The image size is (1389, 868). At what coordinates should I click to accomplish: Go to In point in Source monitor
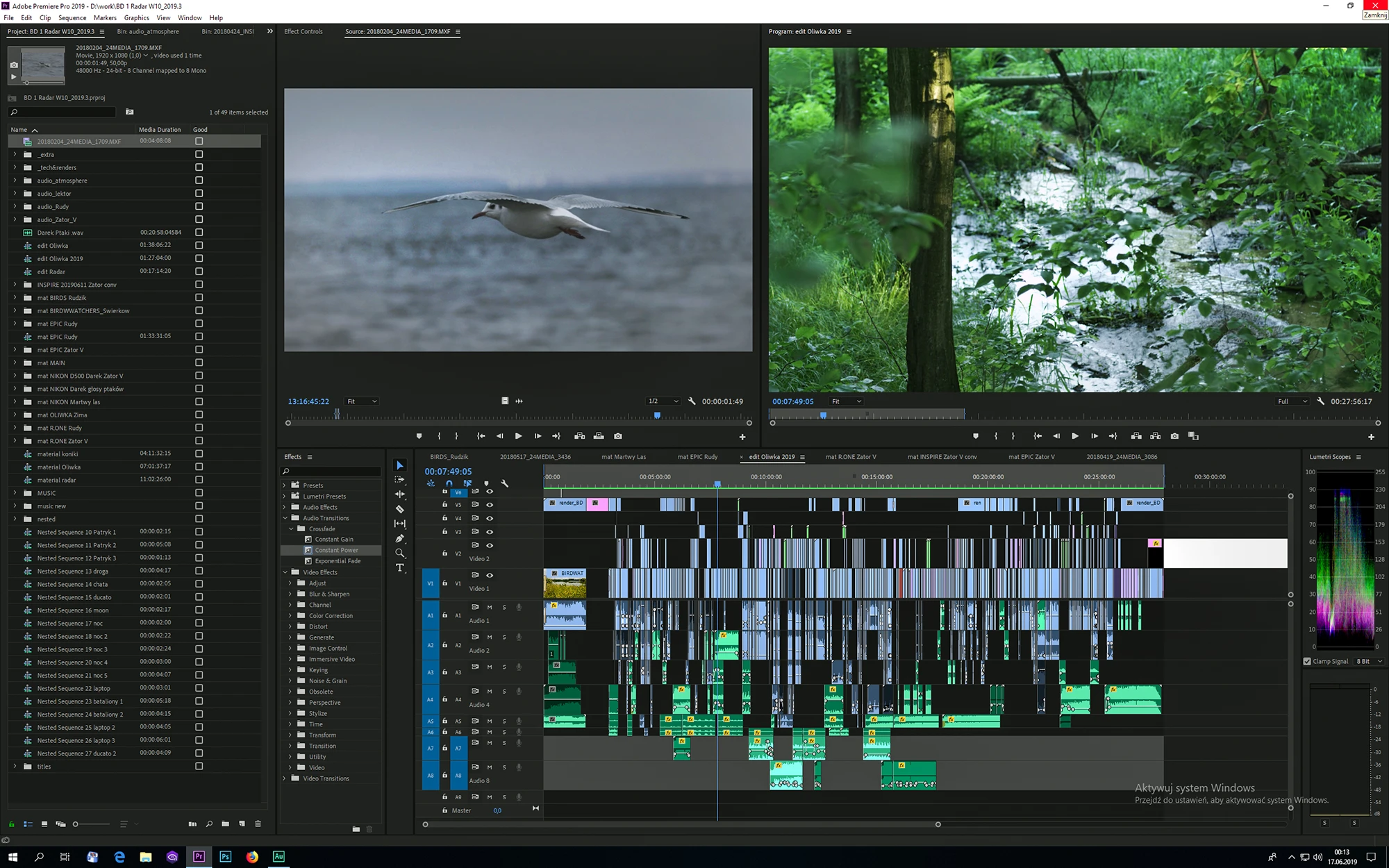(x=481, y=436)
